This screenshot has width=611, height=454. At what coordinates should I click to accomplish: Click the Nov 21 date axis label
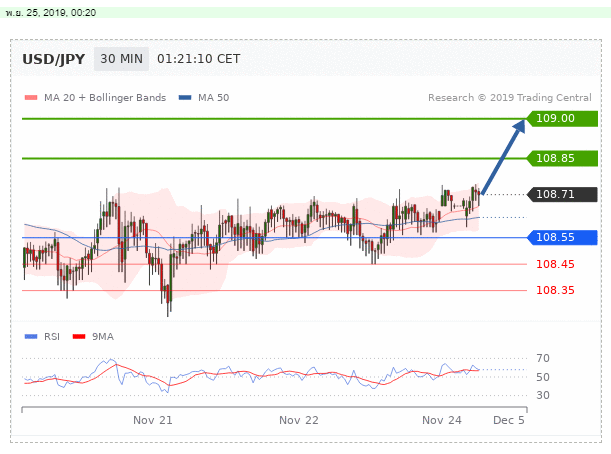coord(153,420)
